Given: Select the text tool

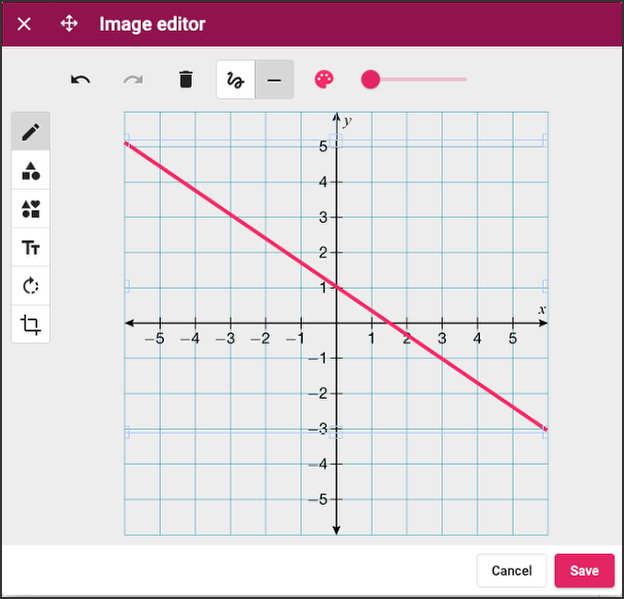Looking at the screenshot, I should 31,248.
